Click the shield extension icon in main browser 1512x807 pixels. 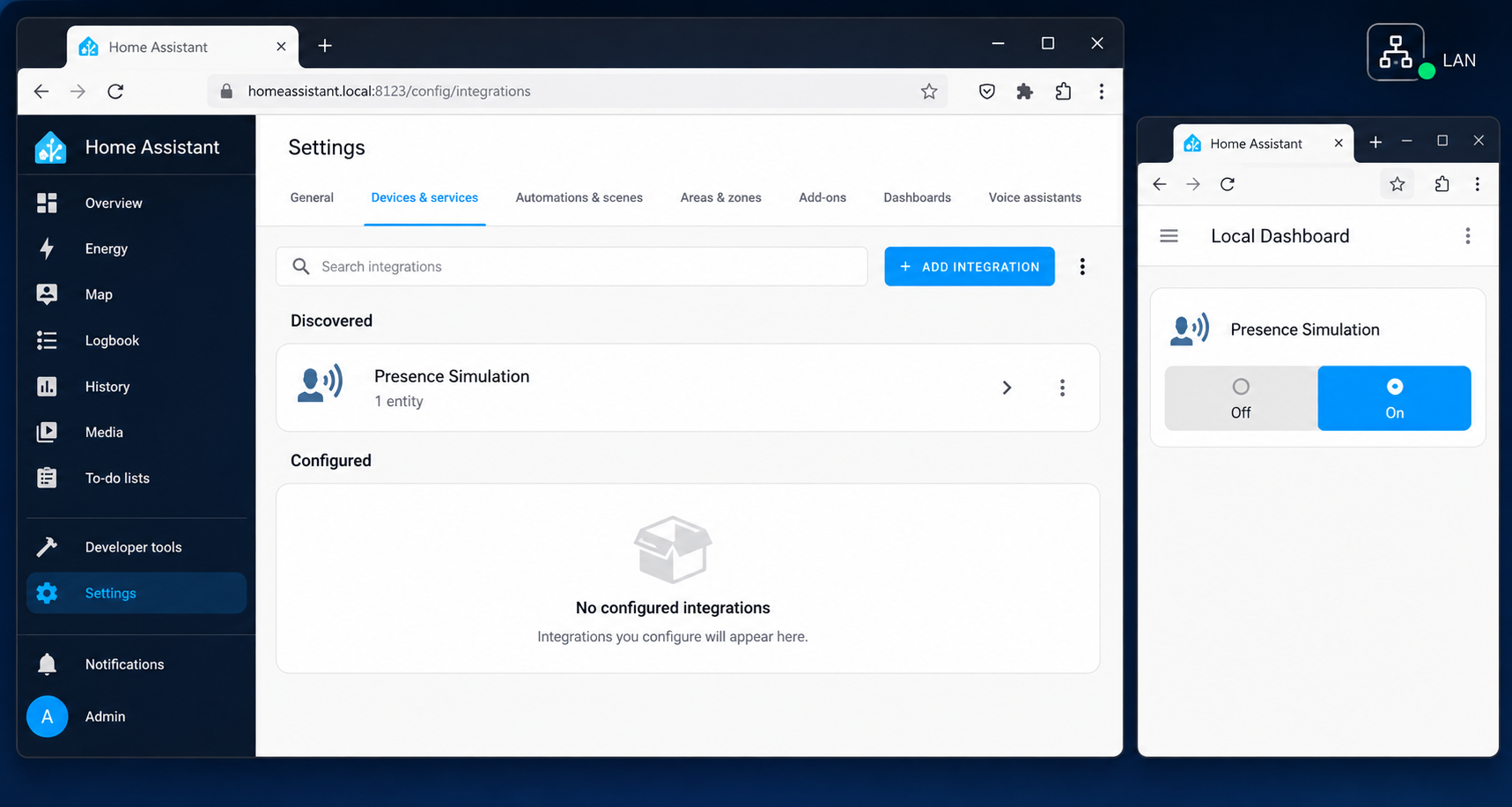(987, 91)
